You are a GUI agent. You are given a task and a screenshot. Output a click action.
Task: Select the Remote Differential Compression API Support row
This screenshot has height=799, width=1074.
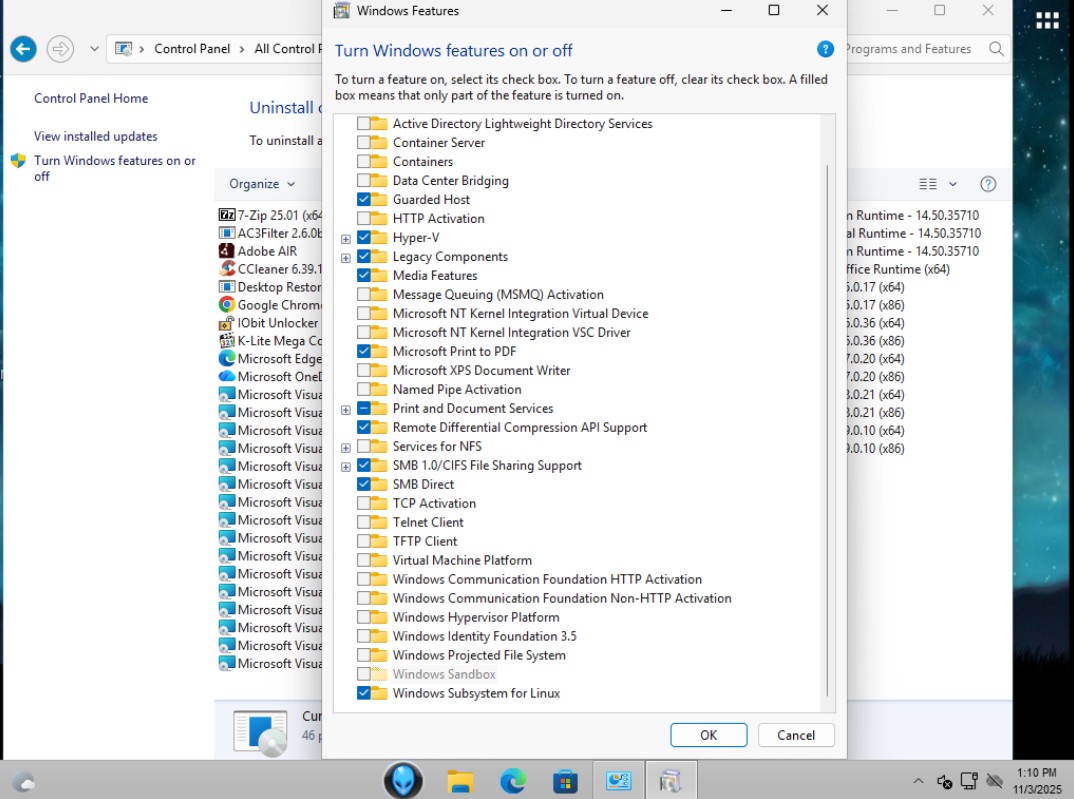(x=520, y=427)
